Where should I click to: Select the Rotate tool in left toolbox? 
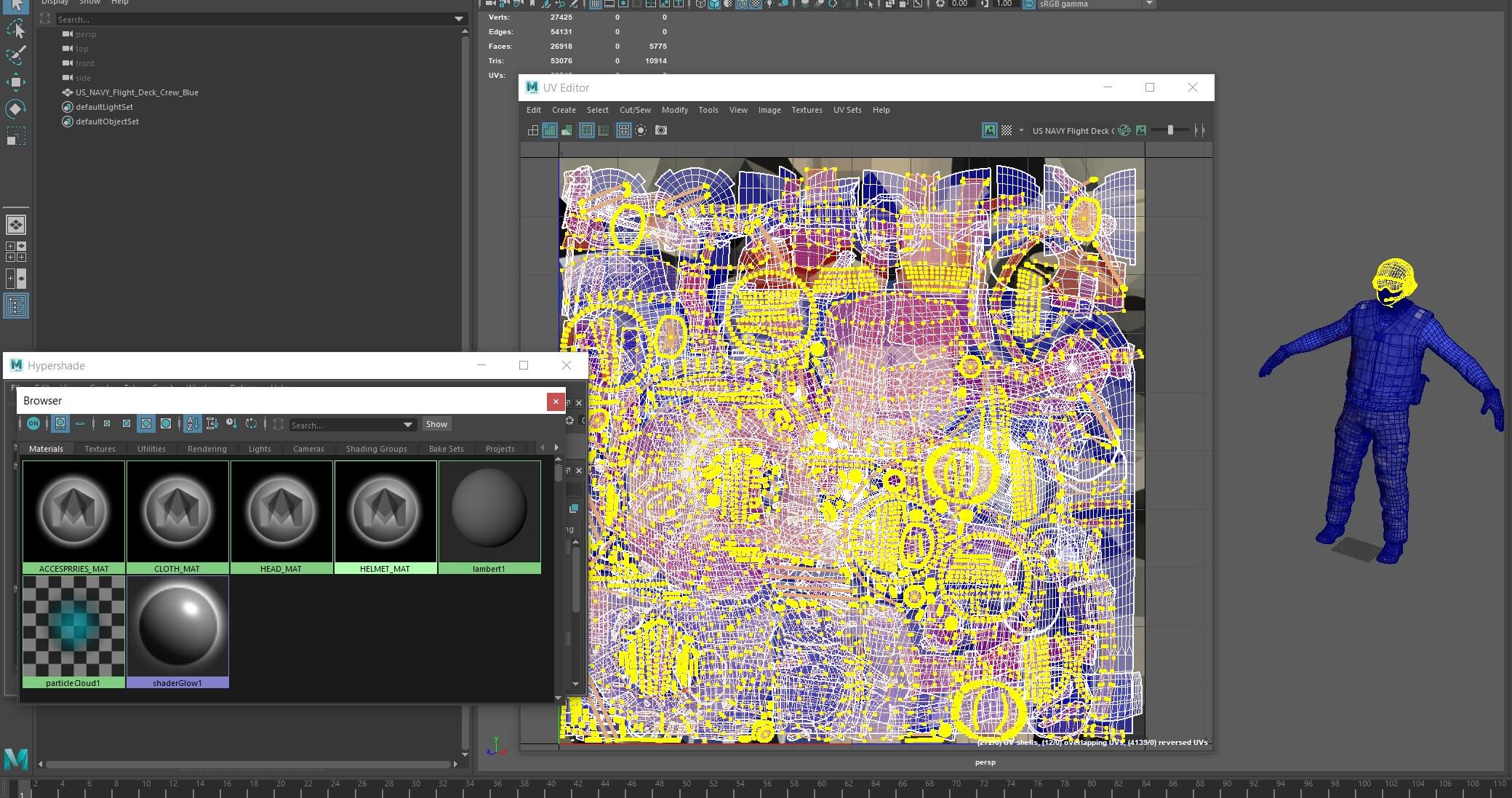point(15,109)
